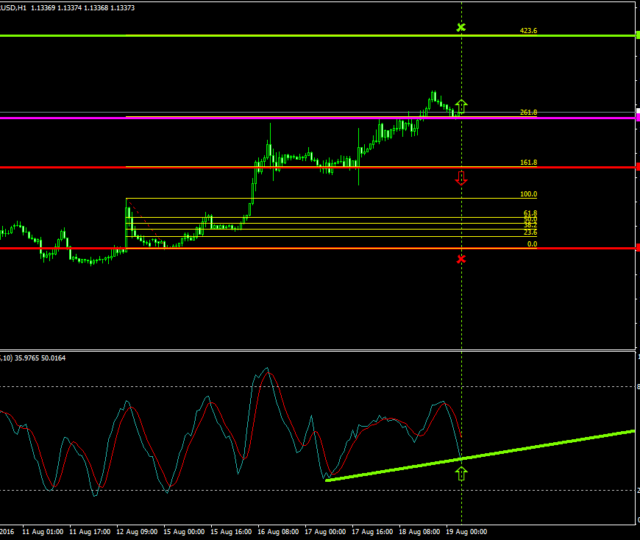Screen dimensions: 640x540
Task: Select the red down arrow below the 161.8 line
Action: click(x=461, y=179)
